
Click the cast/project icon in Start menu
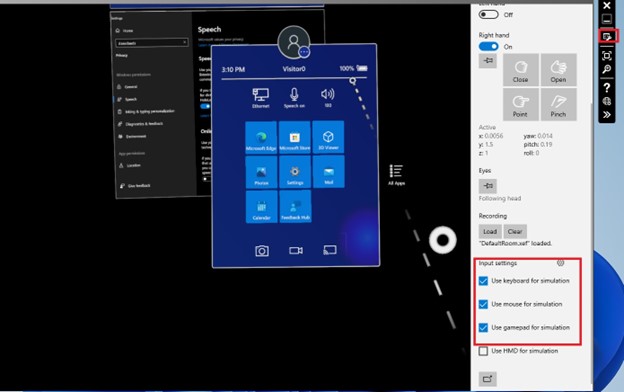[330, 250]
